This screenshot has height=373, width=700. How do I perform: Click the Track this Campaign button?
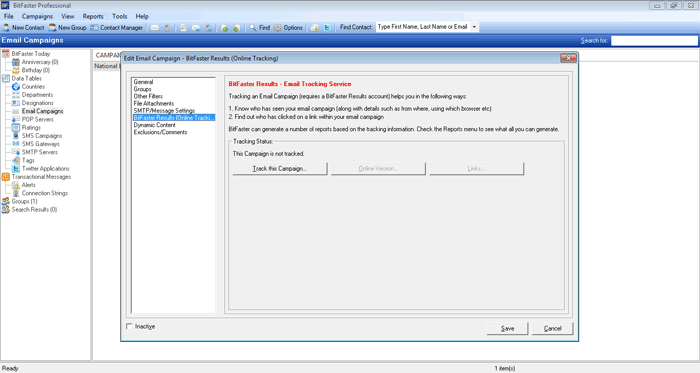[280, 169]
